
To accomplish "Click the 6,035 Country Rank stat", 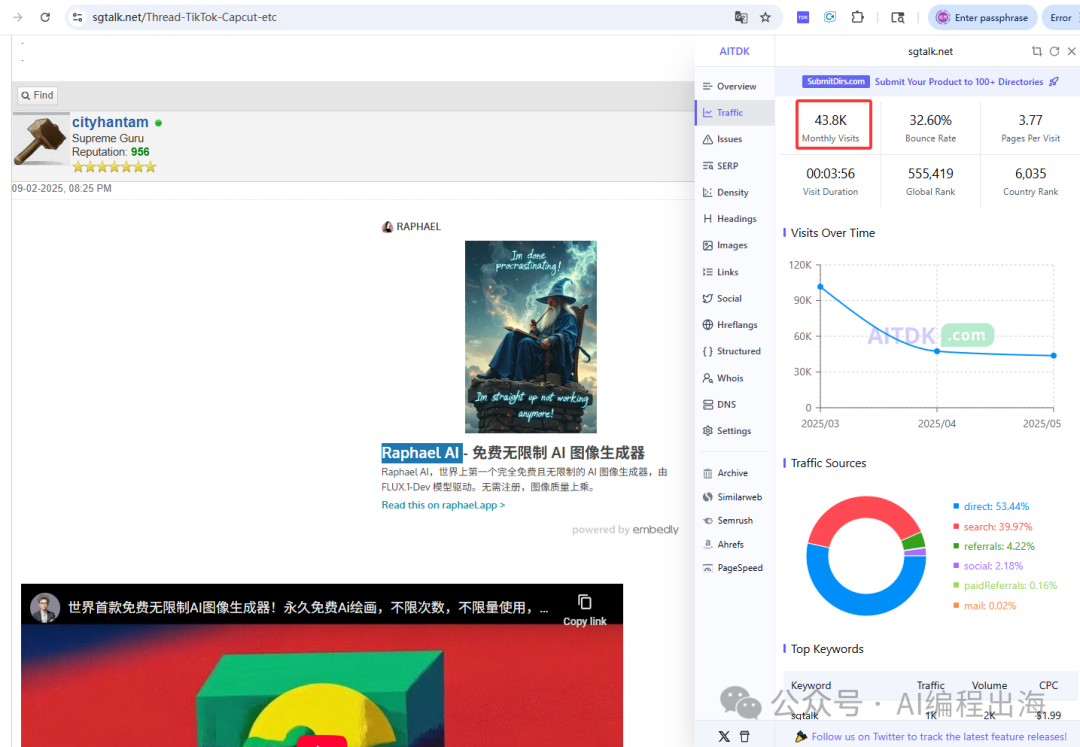I will coord(1030,181).
